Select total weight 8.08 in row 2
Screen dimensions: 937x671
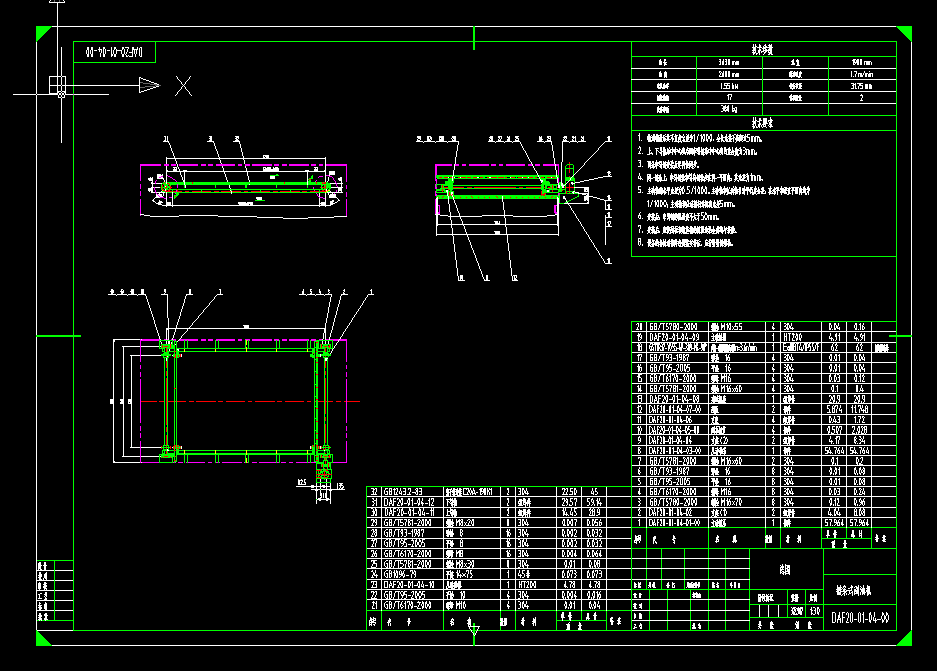[x=859, y=513]
